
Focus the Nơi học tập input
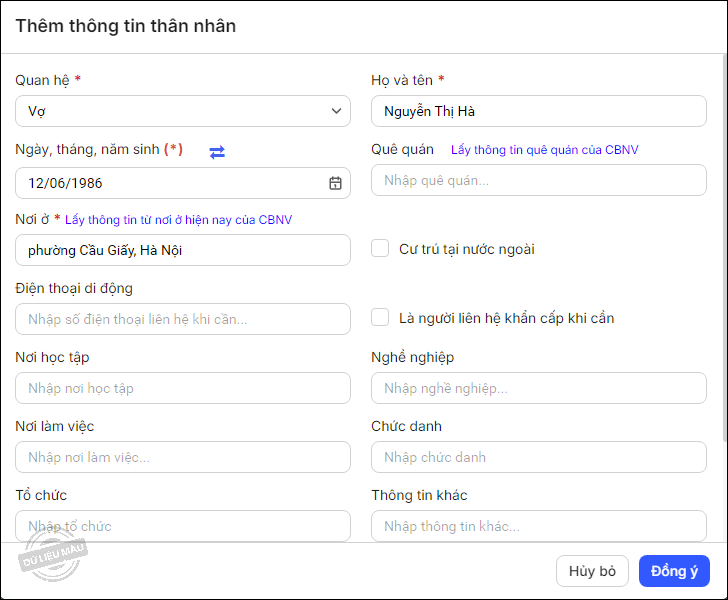coord(183,388)
